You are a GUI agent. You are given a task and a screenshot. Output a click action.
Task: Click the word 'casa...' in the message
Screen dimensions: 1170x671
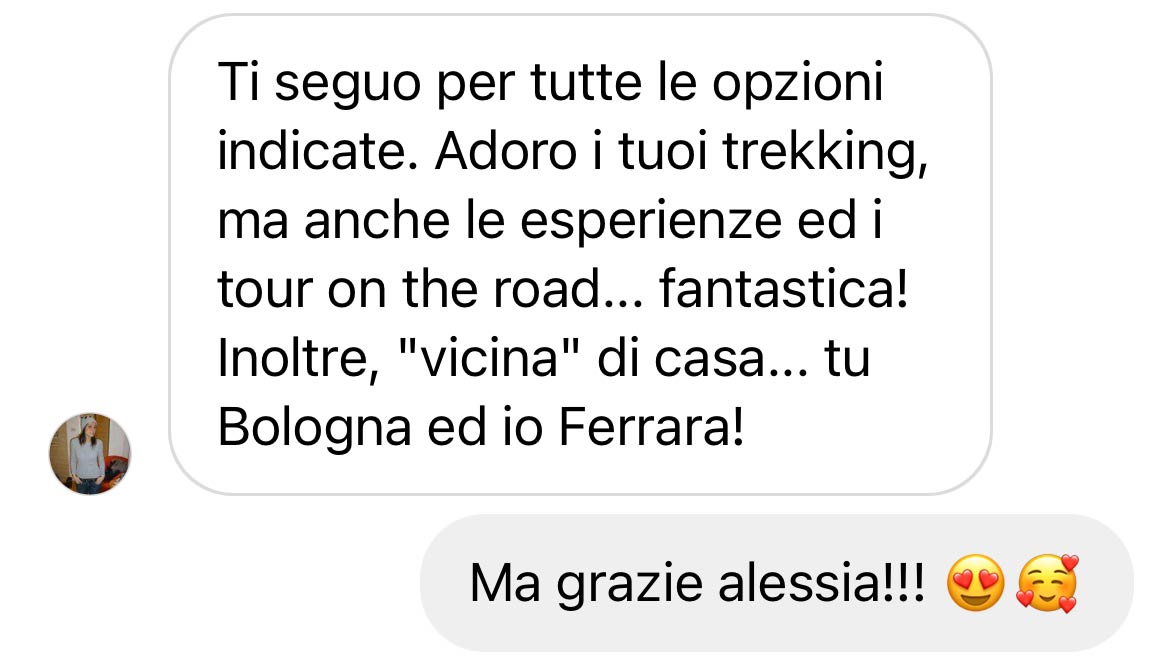click(731, 358)
